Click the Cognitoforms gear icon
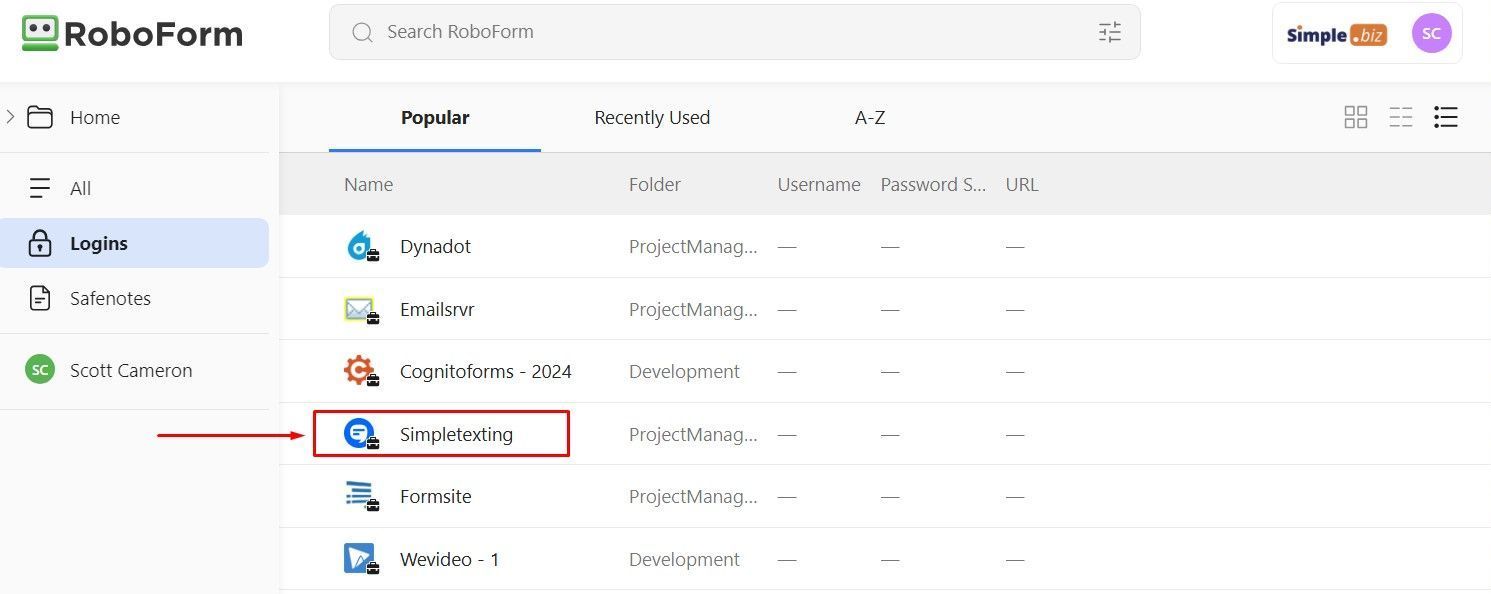Viewport: 1491px width, 594px height. (360, 371)
